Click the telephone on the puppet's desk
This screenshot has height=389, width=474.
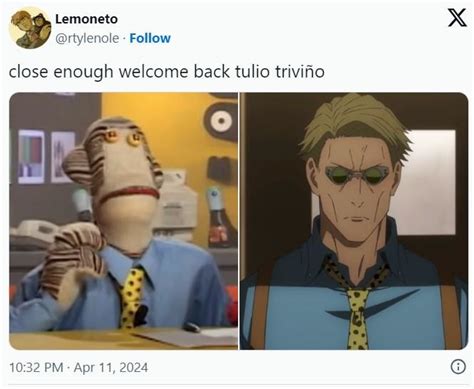point(33,233)
